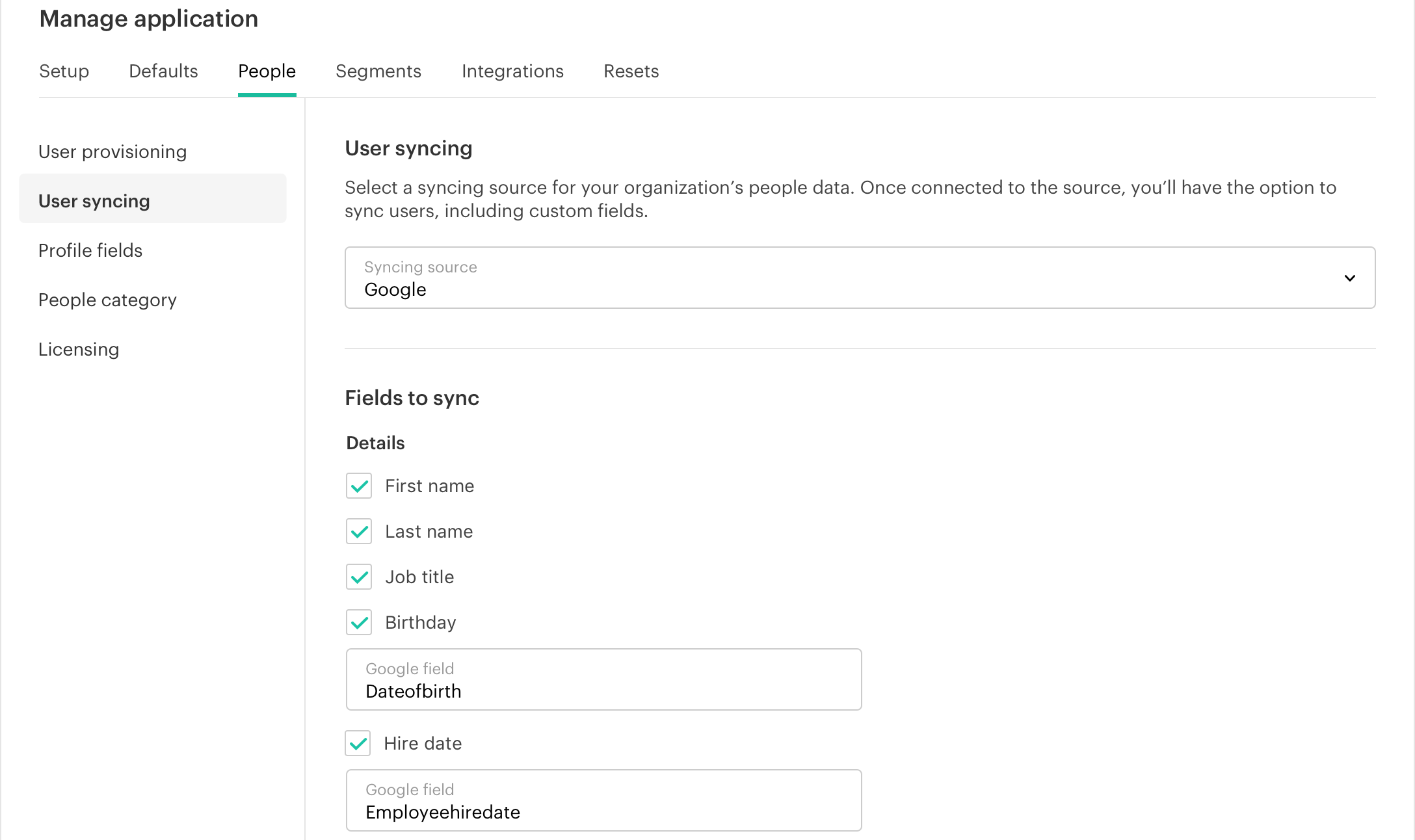Click the Details subheading
Image resolution: width=1415 pixels, height=840 pixels.
(375, 443)
